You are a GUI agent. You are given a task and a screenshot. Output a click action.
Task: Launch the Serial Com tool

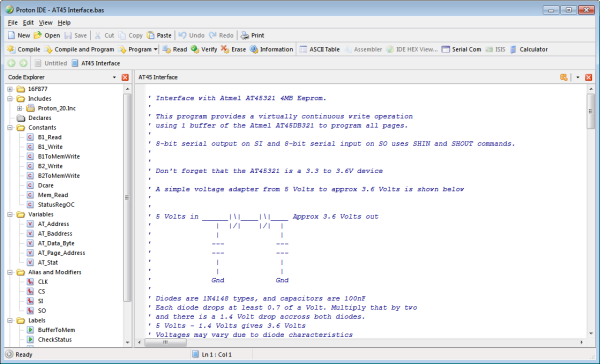pos(461,49)
